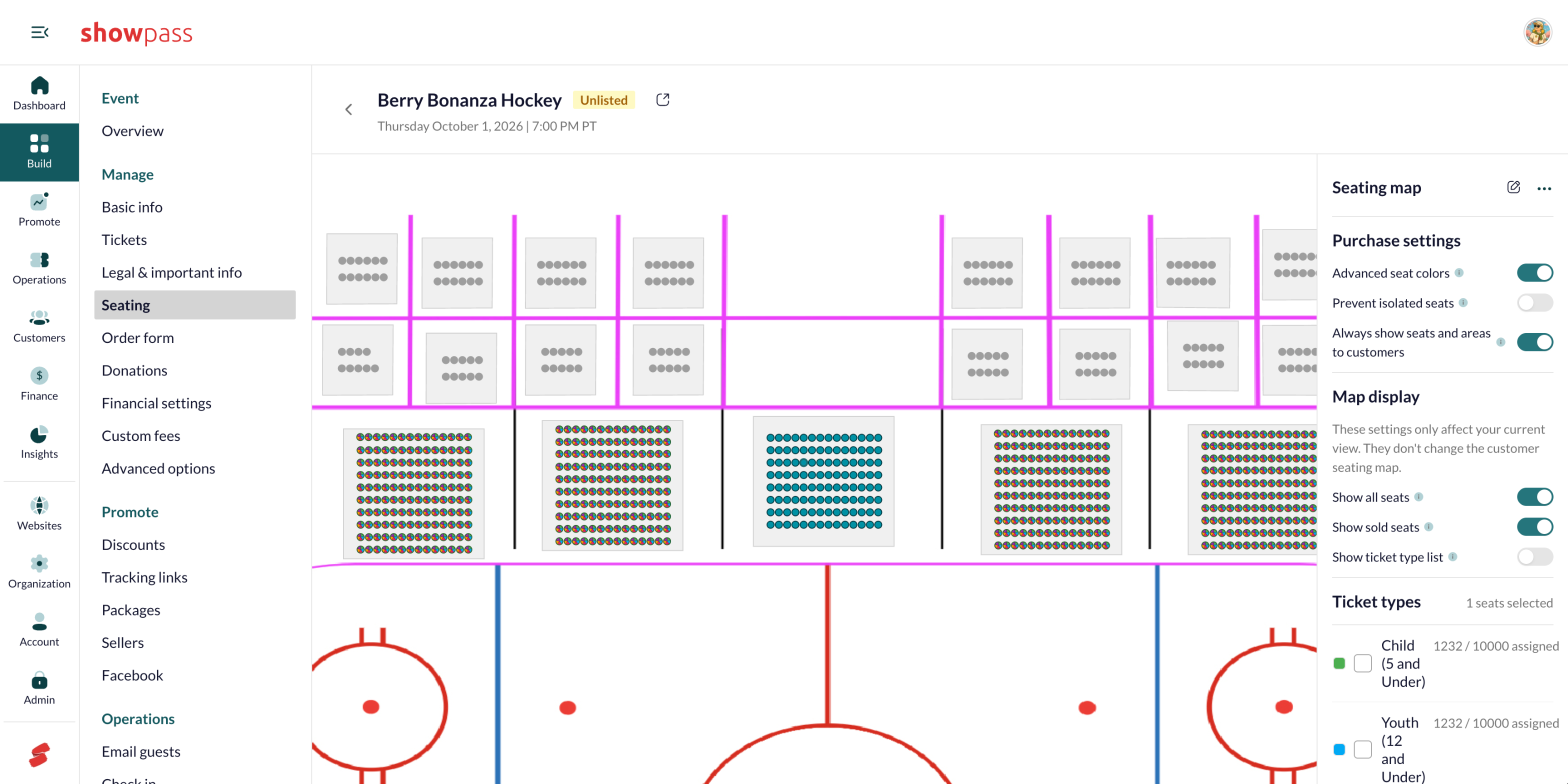Enable Prevent isolated seats toggle
This screenshot has width=1568, height=784.
(x=1534, y=302)
